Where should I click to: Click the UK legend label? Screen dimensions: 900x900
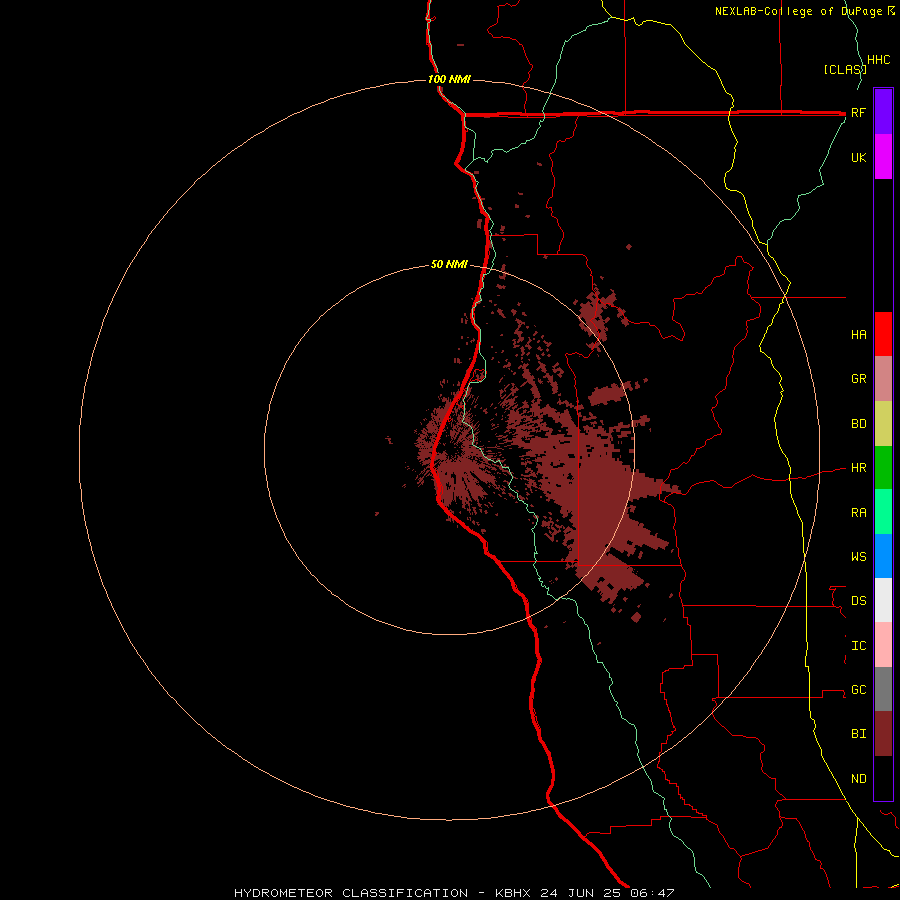(x=858, y=157)
